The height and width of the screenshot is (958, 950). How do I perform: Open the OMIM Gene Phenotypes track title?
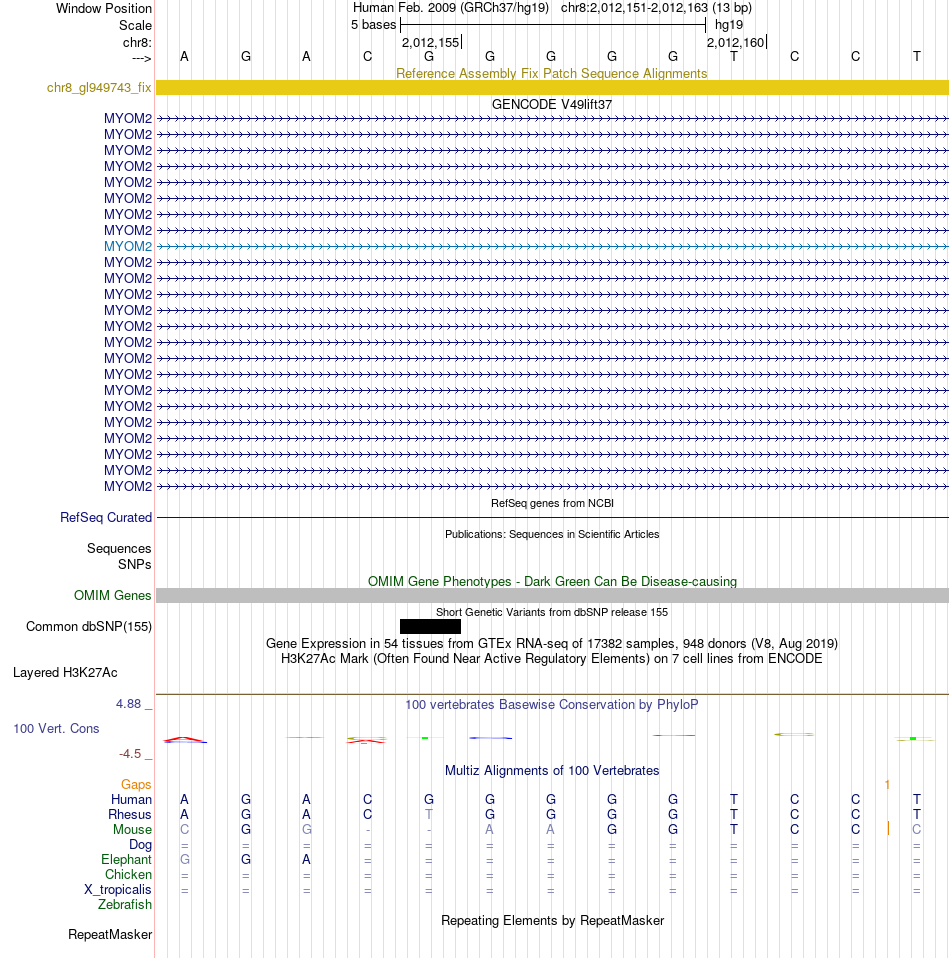[552, 582]
